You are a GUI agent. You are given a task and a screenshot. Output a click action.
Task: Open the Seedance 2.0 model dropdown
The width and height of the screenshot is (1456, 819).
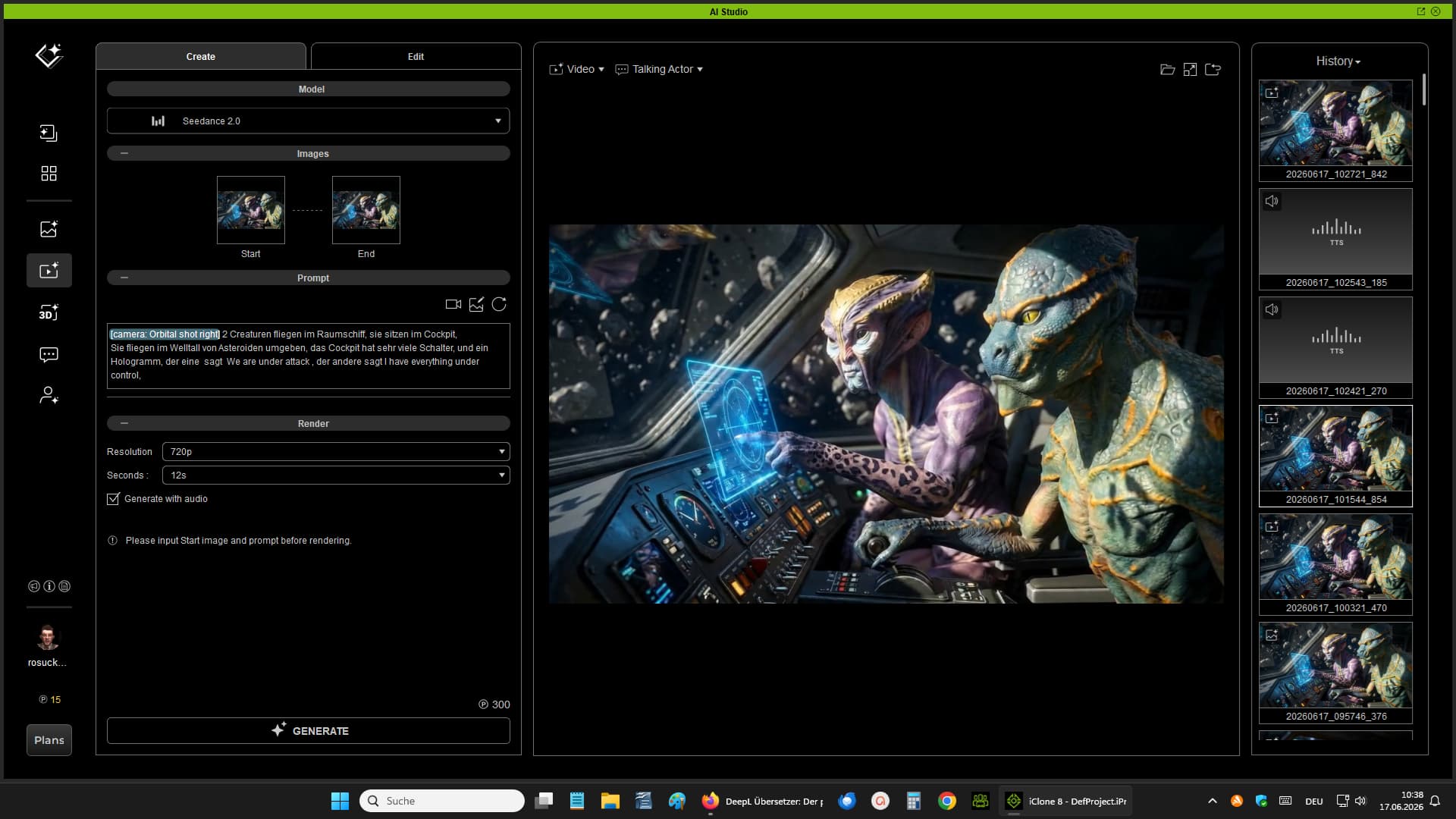(308, 121)
